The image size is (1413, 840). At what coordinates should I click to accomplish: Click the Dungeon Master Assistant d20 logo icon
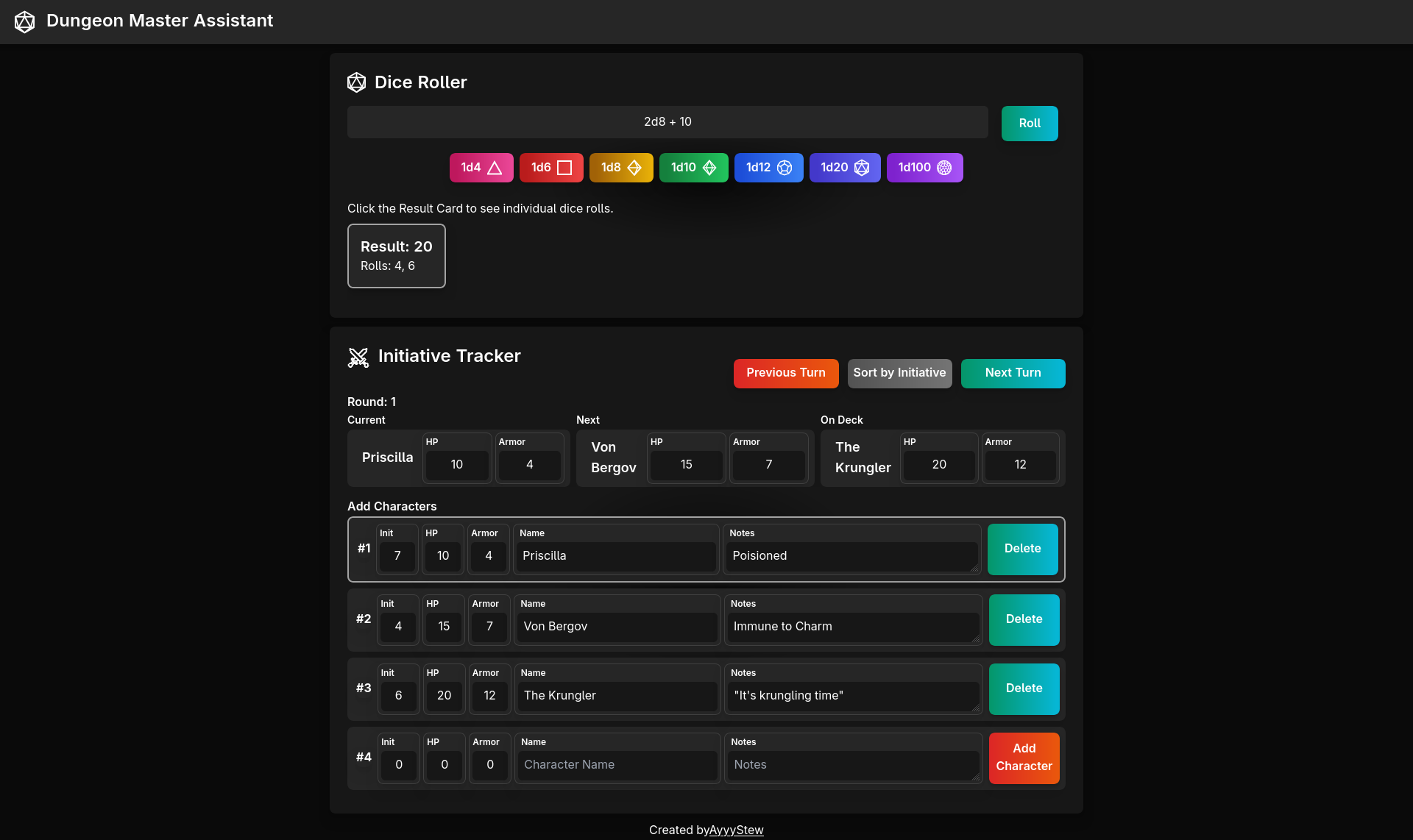coord(24,21)
